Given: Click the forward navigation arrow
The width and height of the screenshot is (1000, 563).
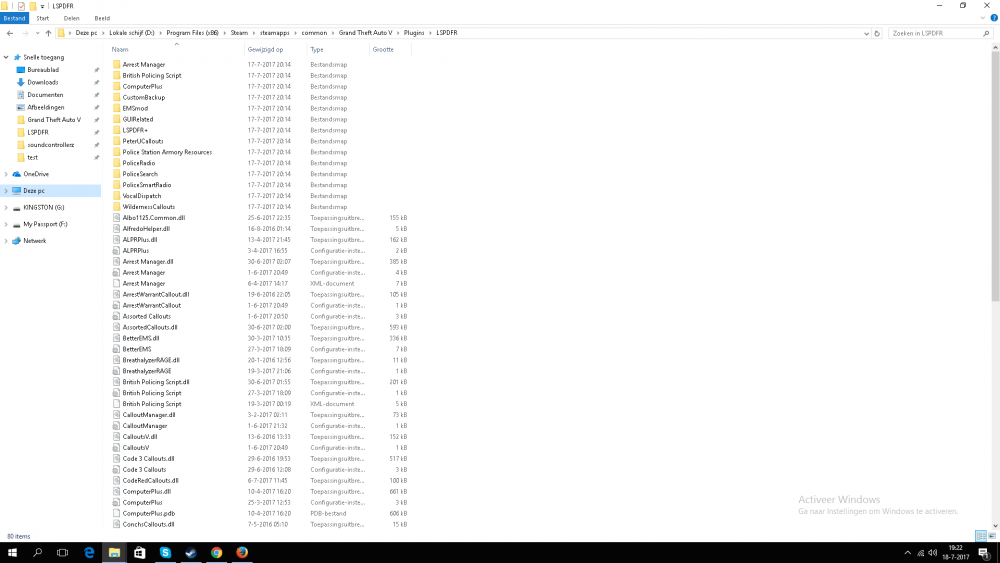Looking at the screenshot, I should 25,33.
